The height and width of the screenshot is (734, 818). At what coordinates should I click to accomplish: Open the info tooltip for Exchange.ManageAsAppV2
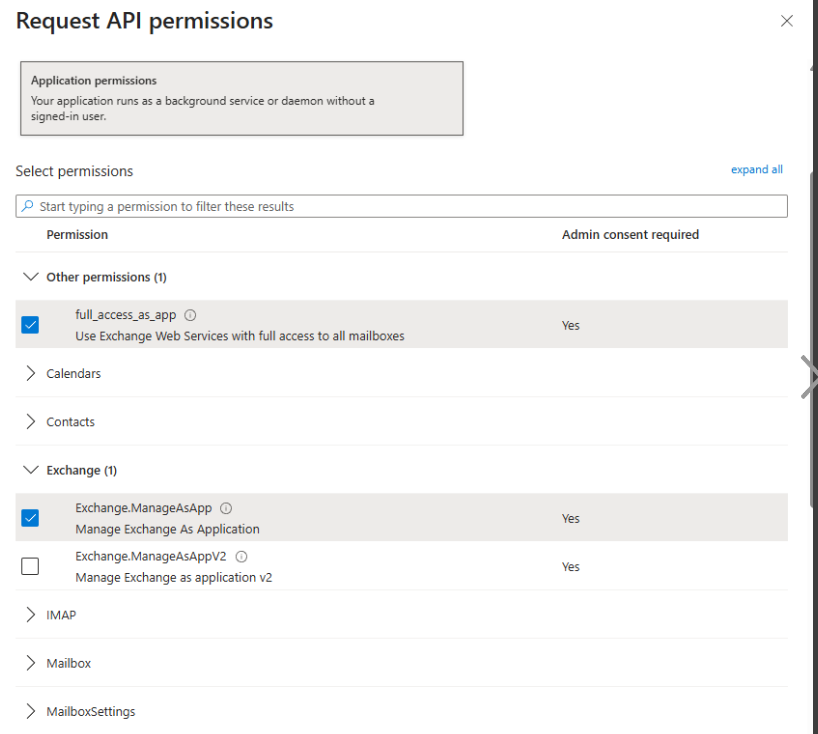pyautogui.click(x=240, y=556)
